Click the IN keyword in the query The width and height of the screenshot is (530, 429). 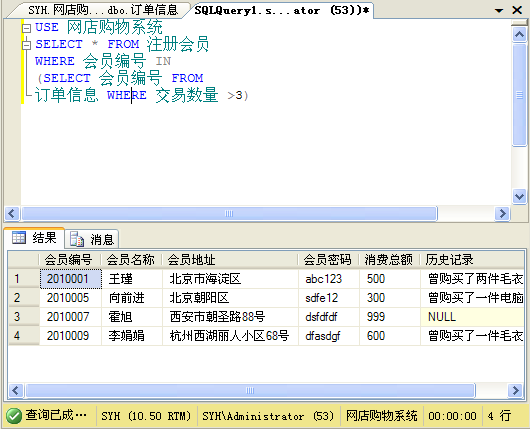click(163, 61)
